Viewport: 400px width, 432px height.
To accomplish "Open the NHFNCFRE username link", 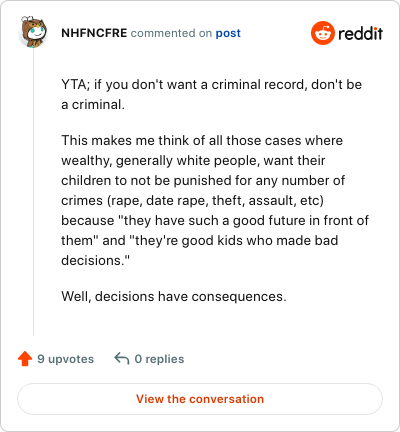I will click(94, 33).
